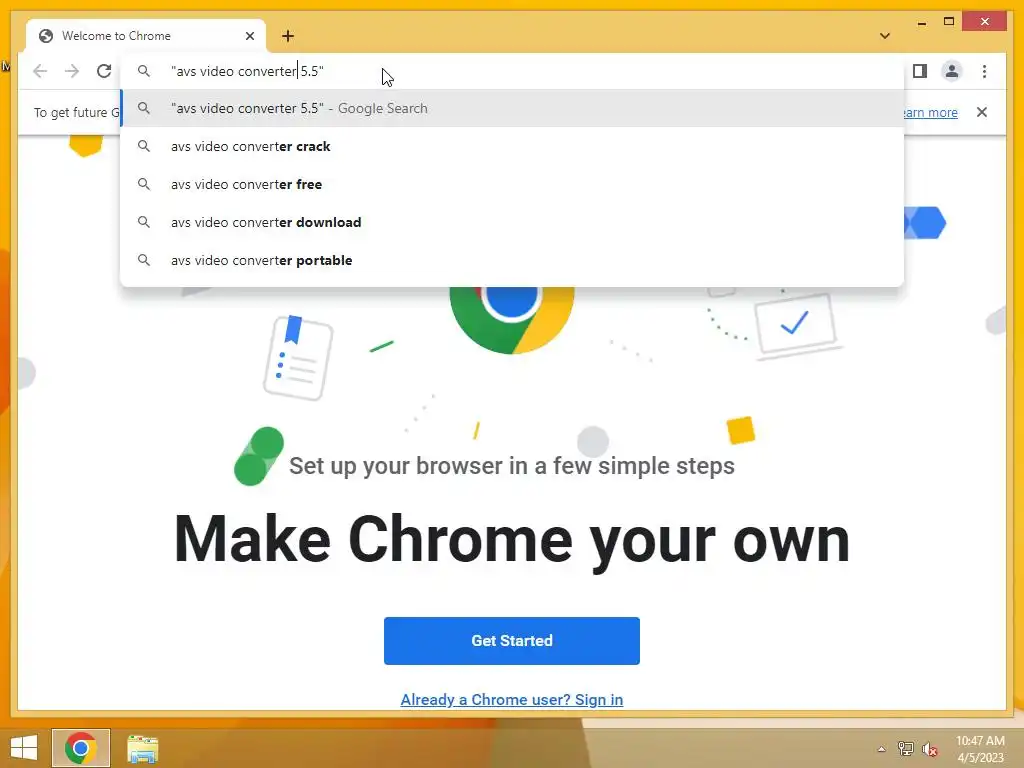Viewport: 1024px width, 768px height.
Task: Close the Welcome to Chrome tab
Action: (x=249, y=36)
